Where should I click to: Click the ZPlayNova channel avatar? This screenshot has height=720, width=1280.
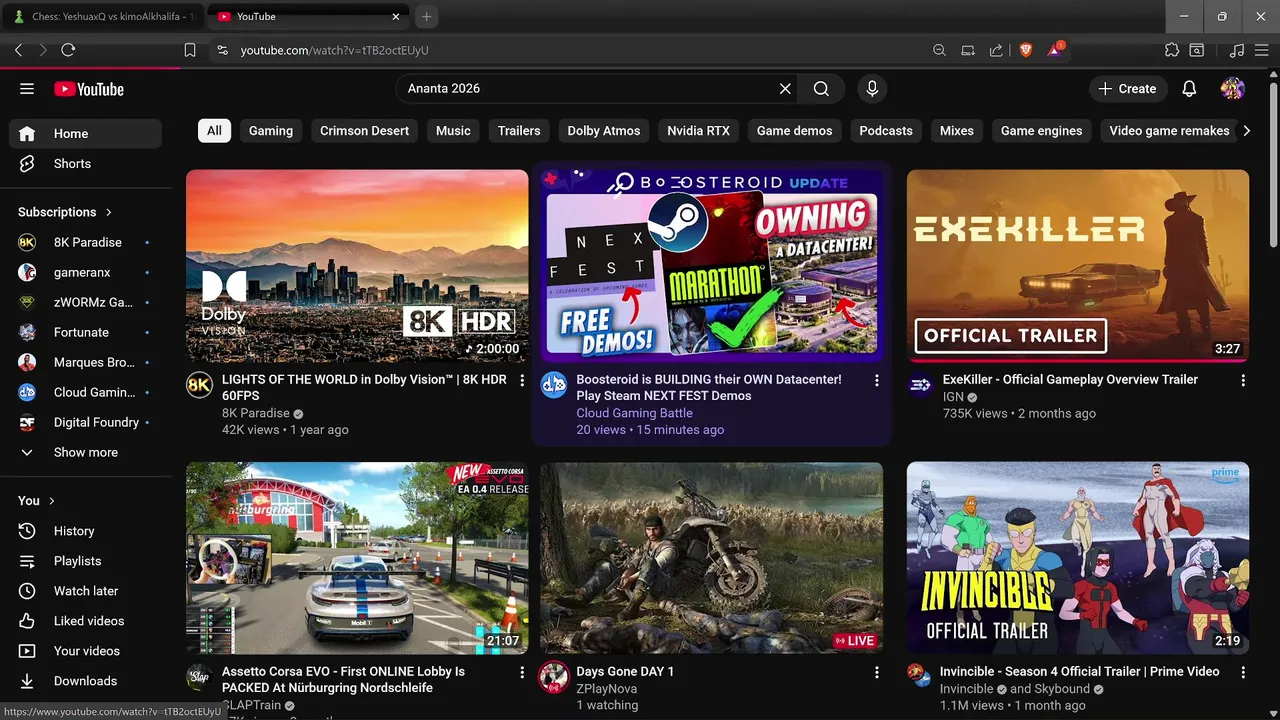(x=554, y=677)
